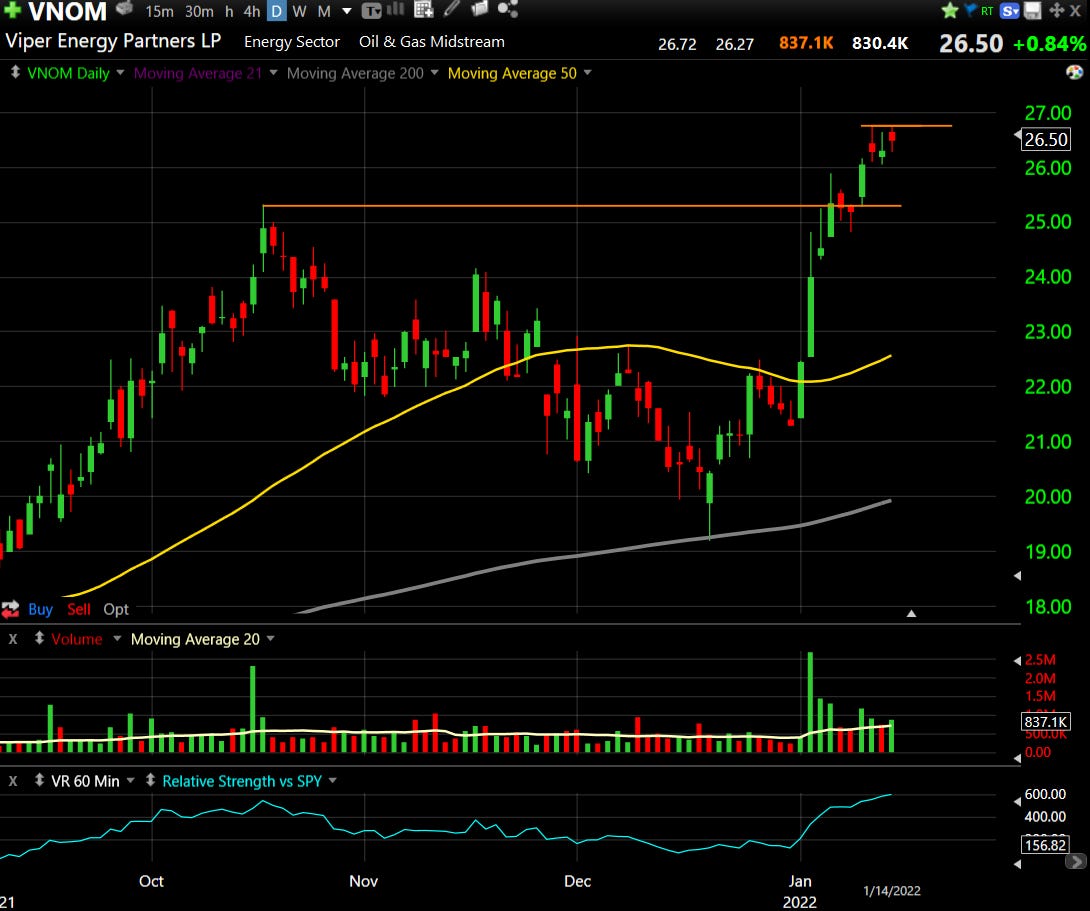Open the Volume dropdown arrow
Viewport: 1090px width, 911px height.
point(117,639)
